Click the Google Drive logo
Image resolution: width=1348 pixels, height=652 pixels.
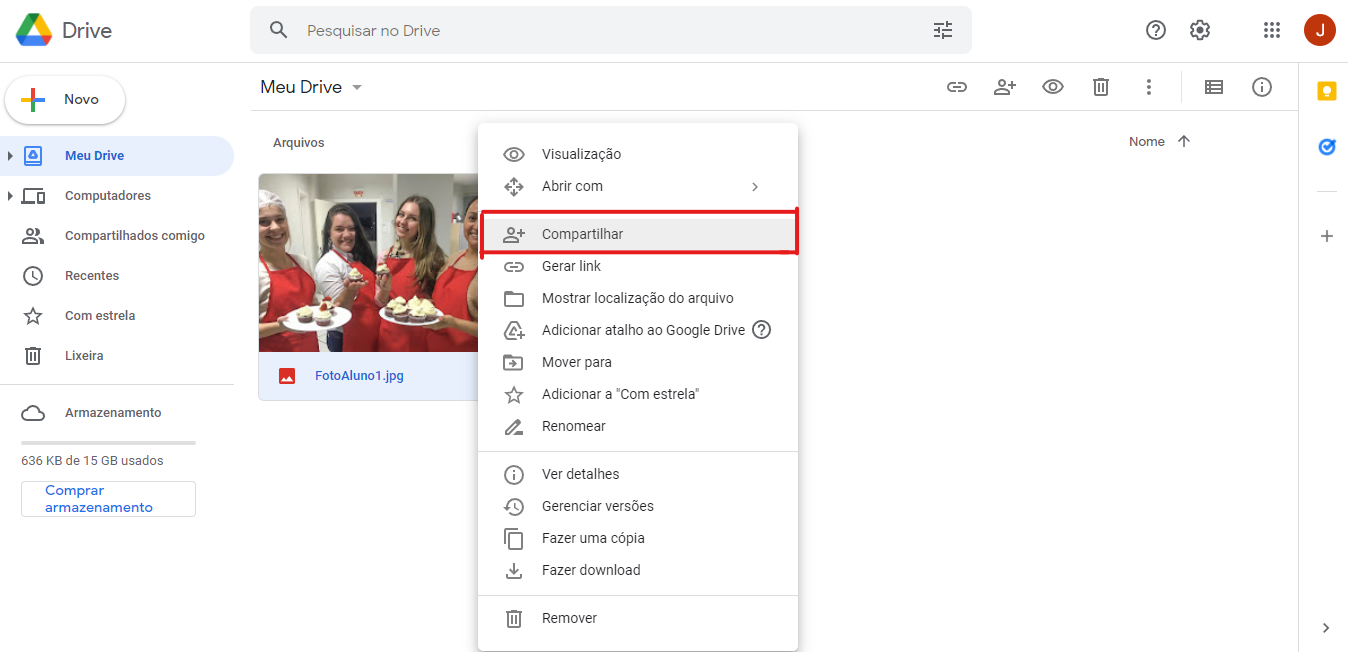coord(34,30)
